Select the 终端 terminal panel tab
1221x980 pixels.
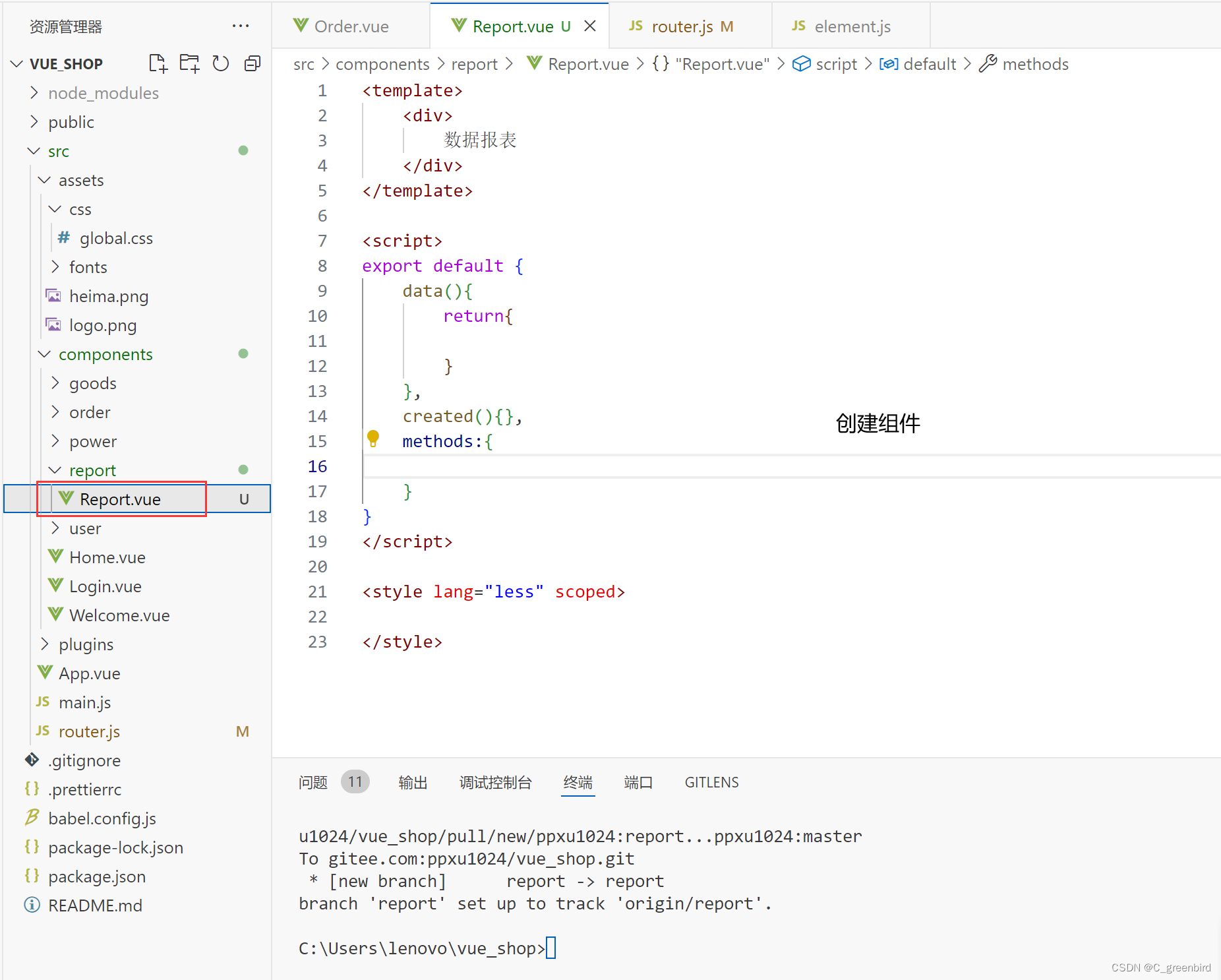click(578, 782)
